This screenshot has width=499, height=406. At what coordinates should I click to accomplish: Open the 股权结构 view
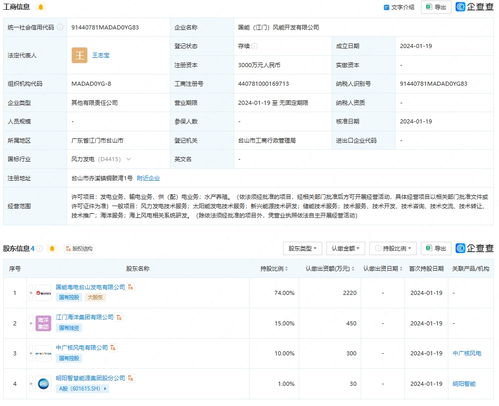(79, 248)
